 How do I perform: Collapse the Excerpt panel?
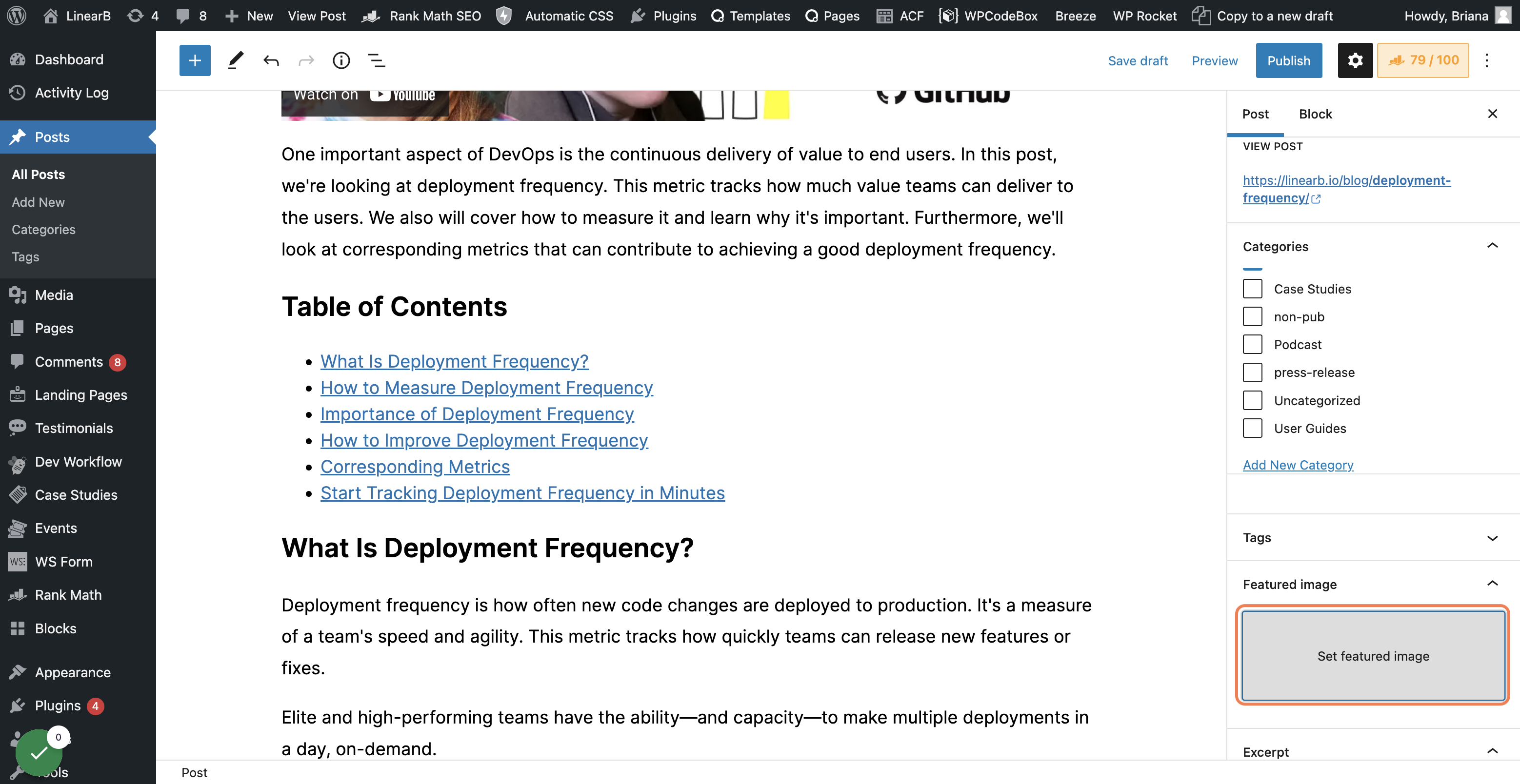pos(1492,751)
